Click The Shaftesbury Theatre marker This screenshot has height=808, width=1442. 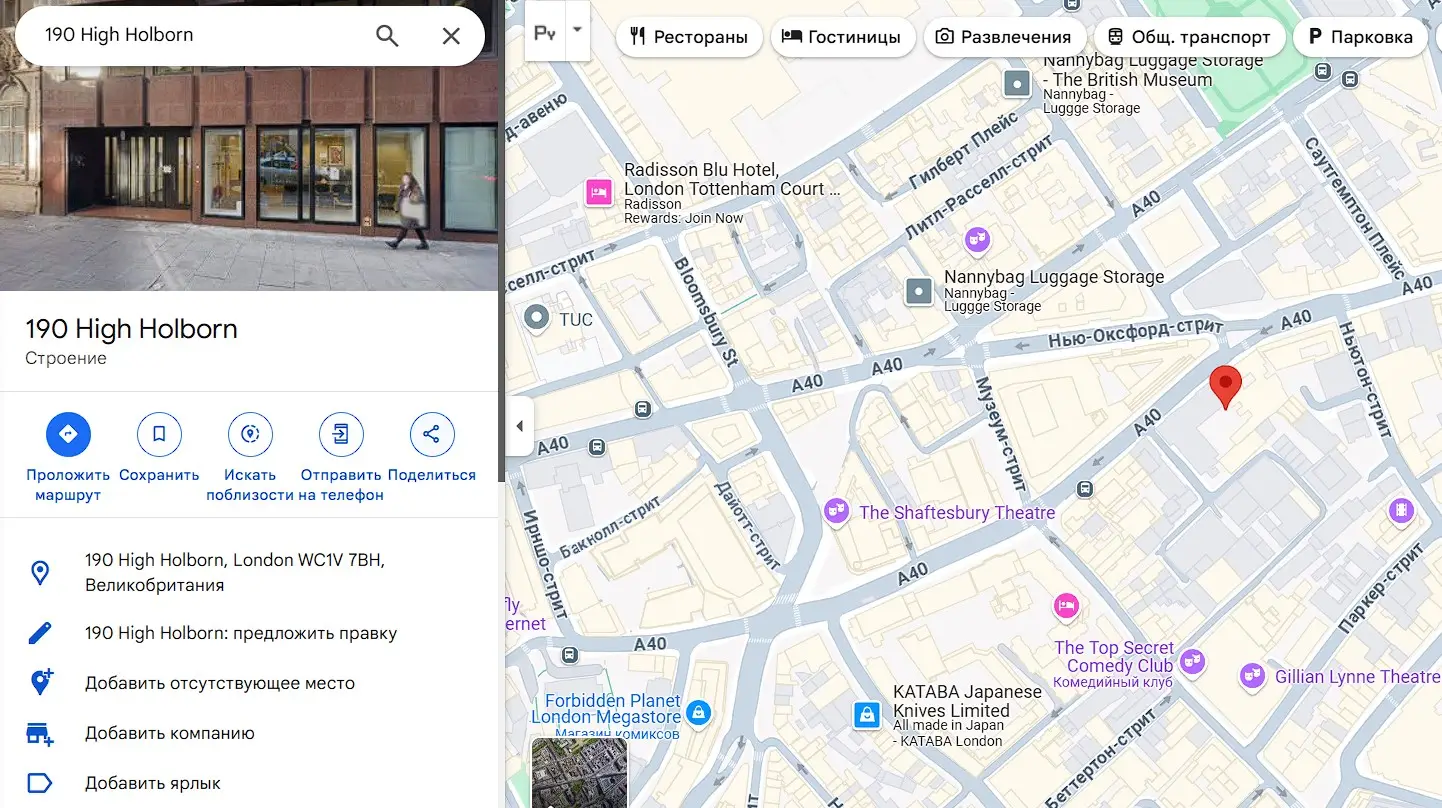tap(836, 512)
